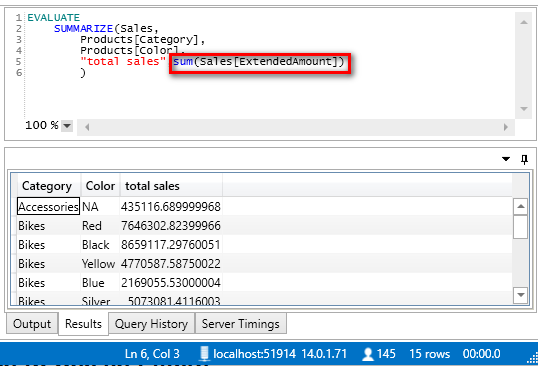
Task: Open the 100 % zoom dropdown
Action: (67, 126)
